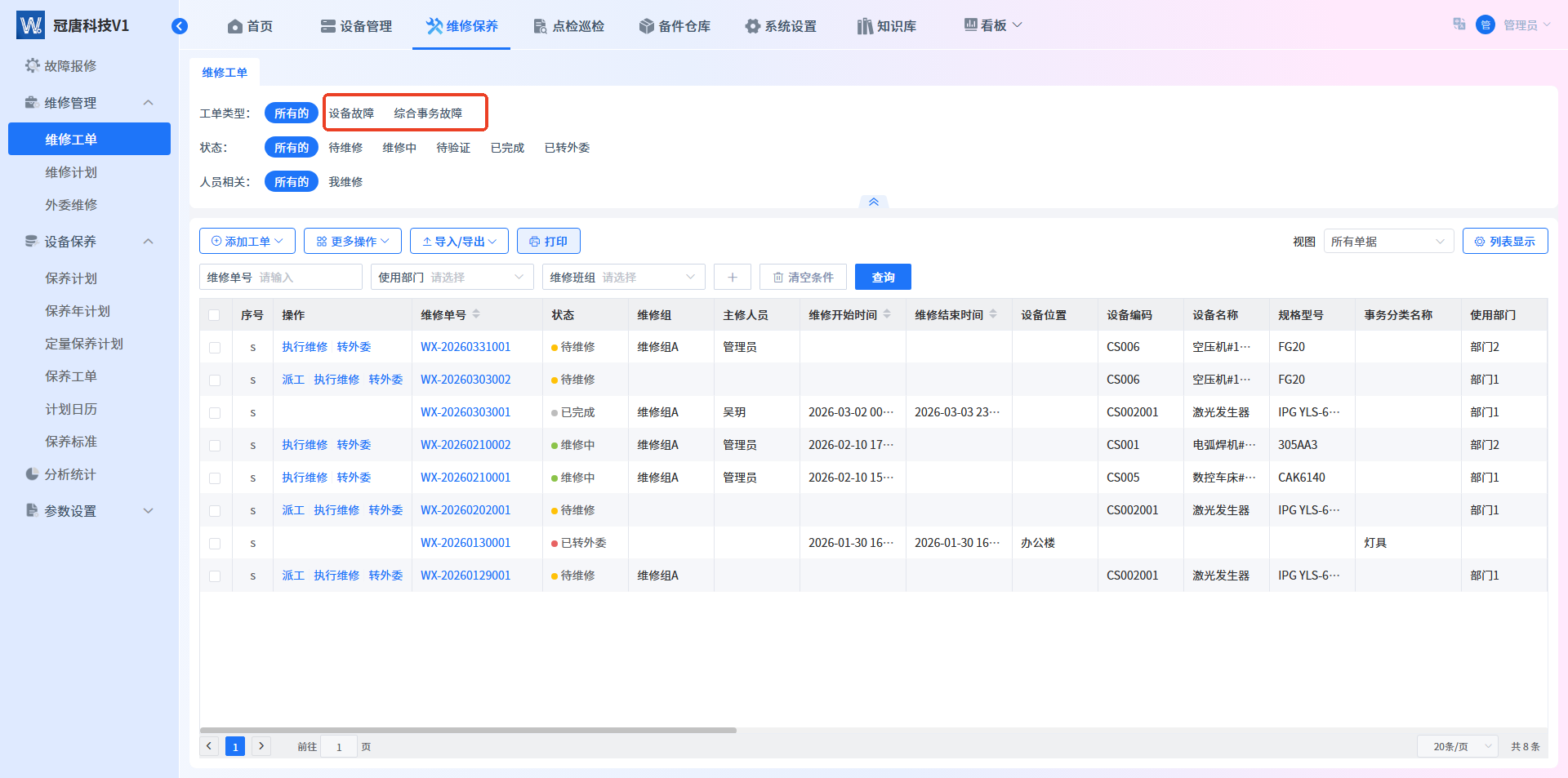Screen dimensions: 1568x778
Task: Check the row WX-20260210001 checkbox
Action: pyautogui.click(x=215, y=478)
